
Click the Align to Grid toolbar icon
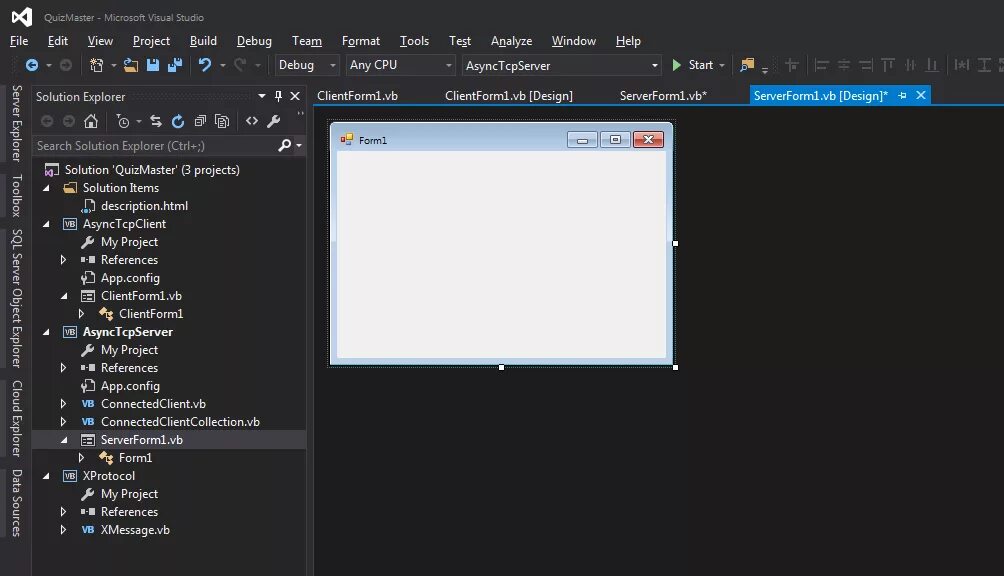coord(791,65)
